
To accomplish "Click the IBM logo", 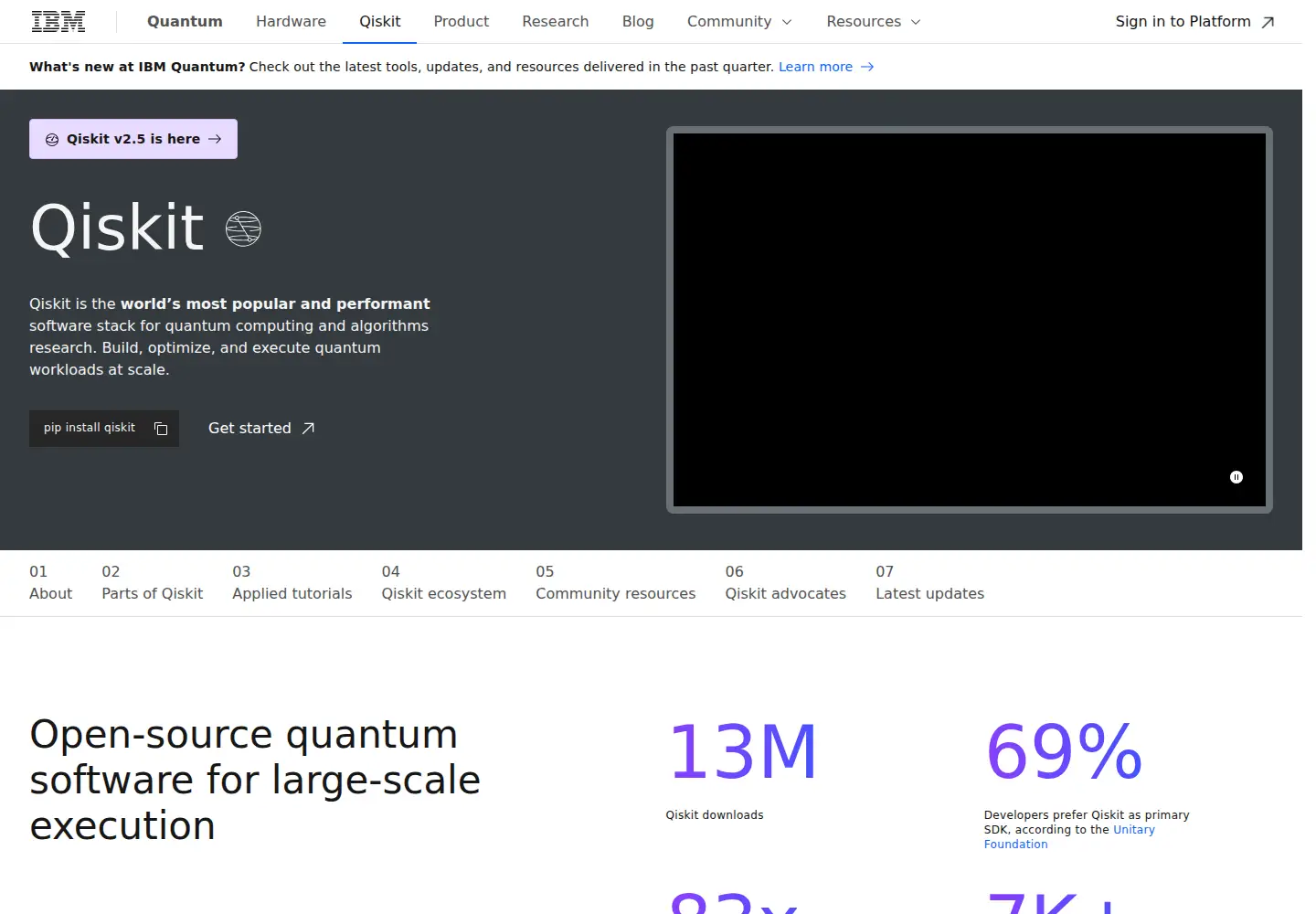I will 58,21.
